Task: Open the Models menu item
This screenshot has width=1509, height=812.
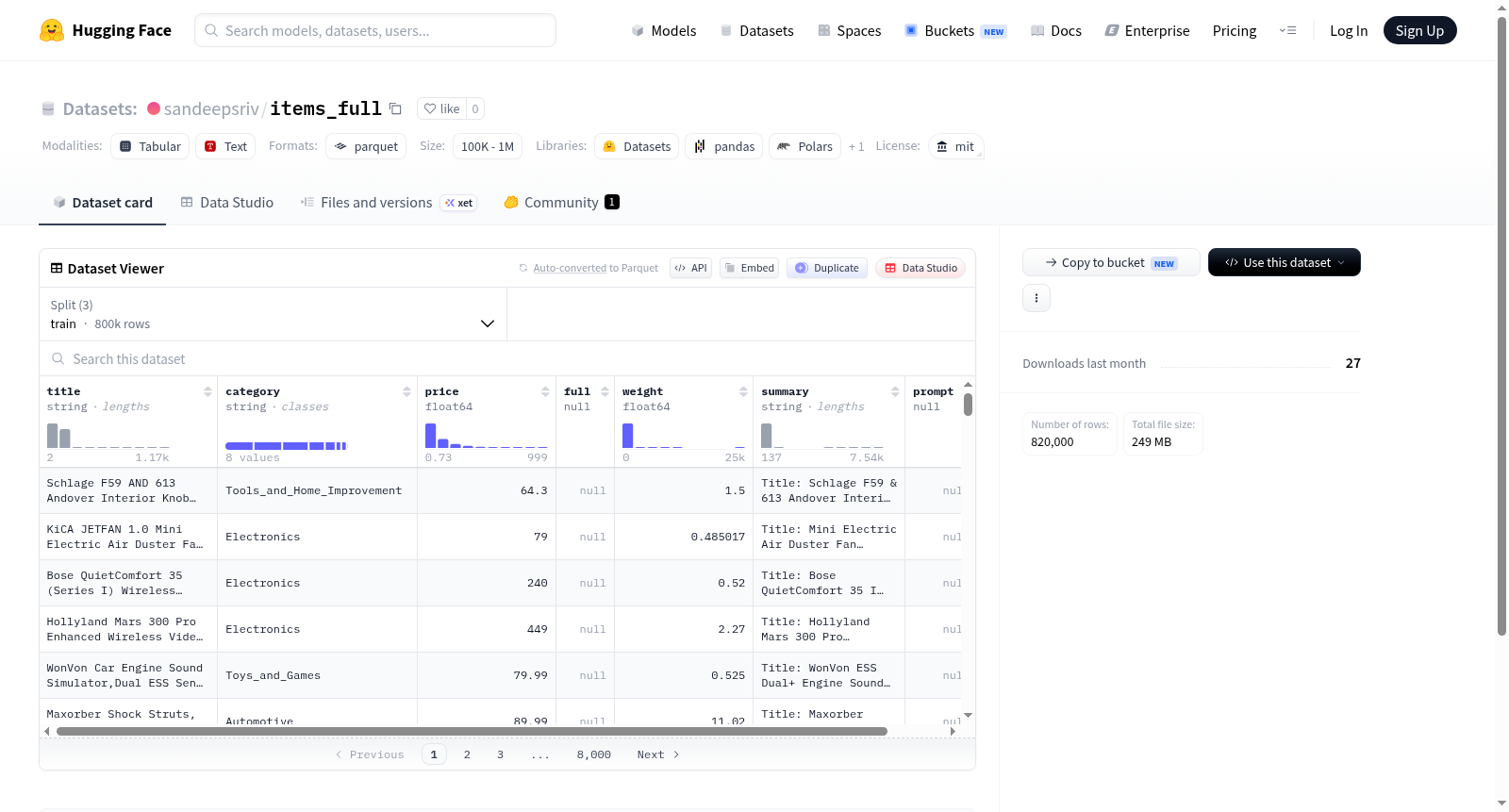Action: point(664,31)
